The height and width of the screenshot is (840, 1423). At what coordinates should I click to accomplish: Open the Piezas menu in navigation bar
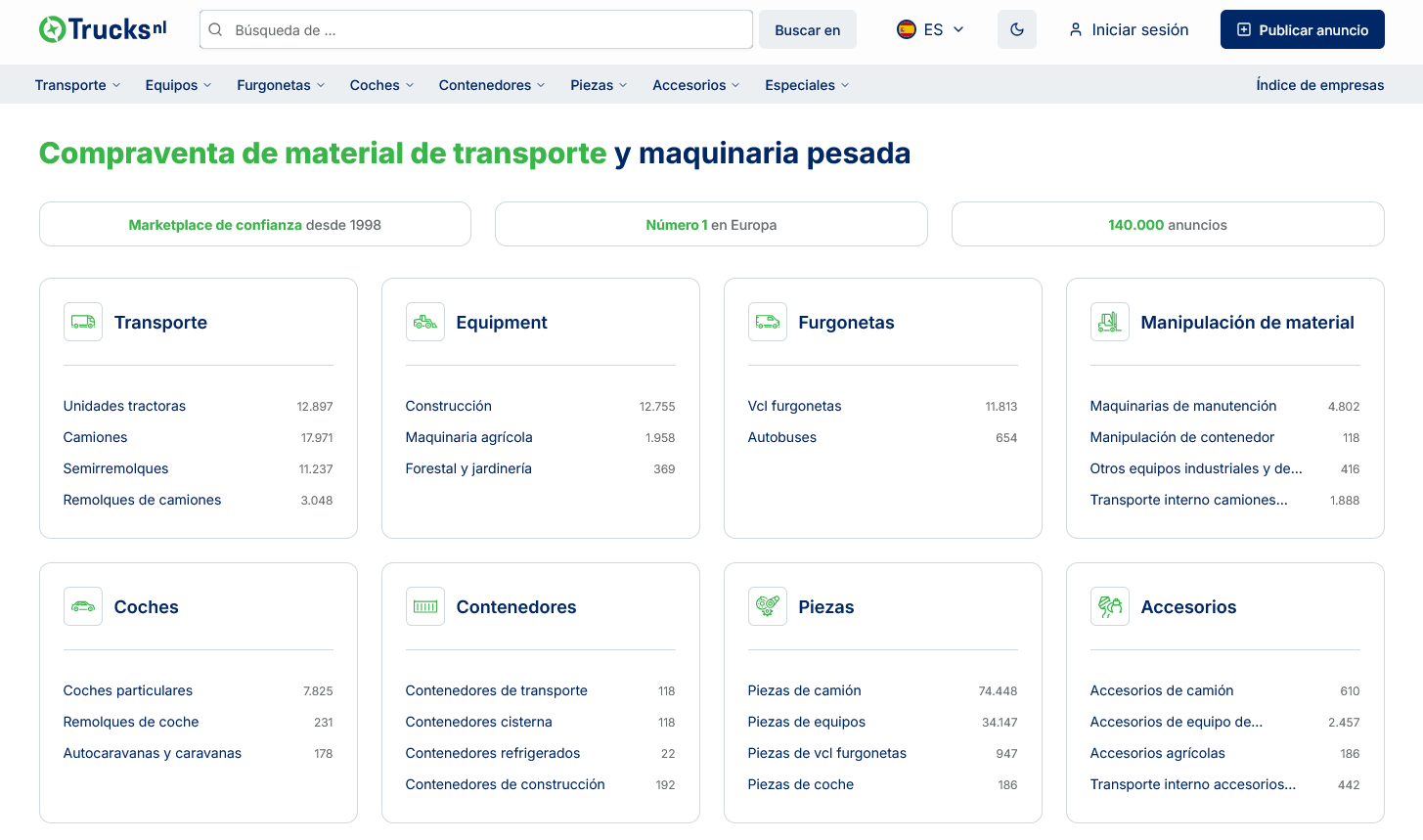pyautogui.click(x=599, y=85)
